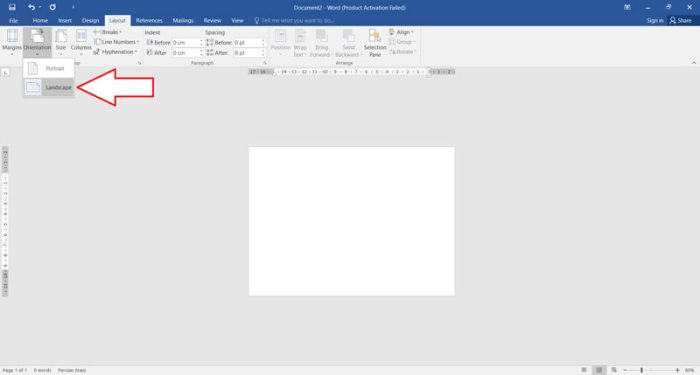Click the Indent Before field
Viewport: 700px width, 375px height.
185,42
